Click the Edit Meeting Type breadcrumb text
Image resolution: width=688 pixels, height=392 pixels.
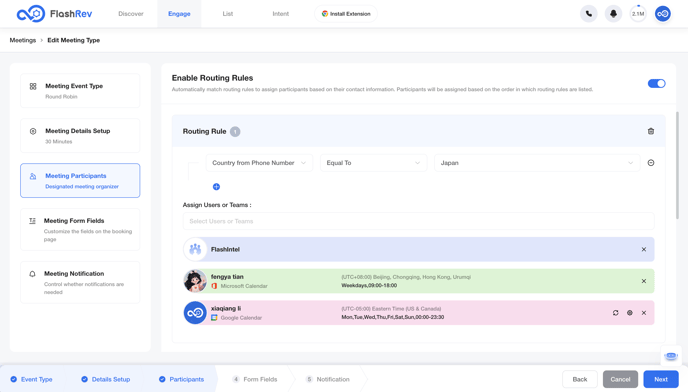tap(74, 40)
